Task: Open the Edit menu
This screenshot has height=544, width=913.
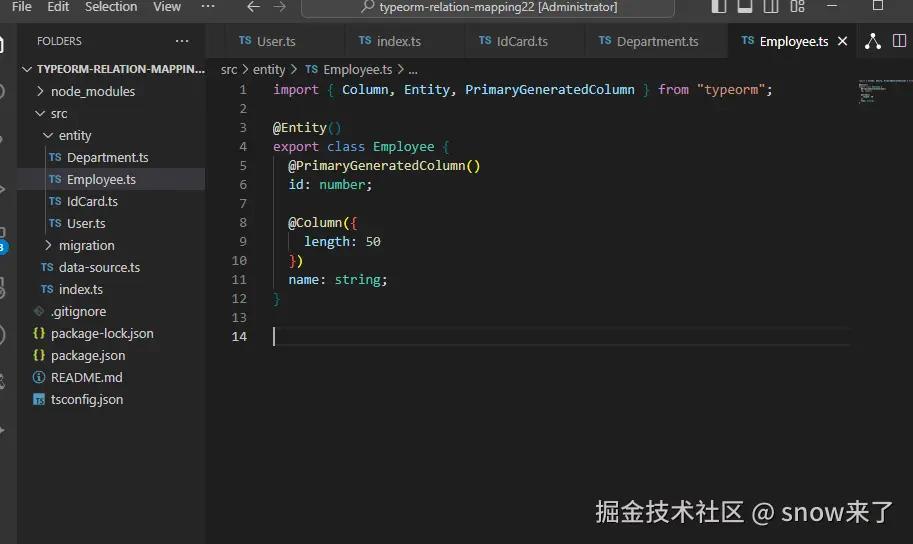Action: [58, 7]
